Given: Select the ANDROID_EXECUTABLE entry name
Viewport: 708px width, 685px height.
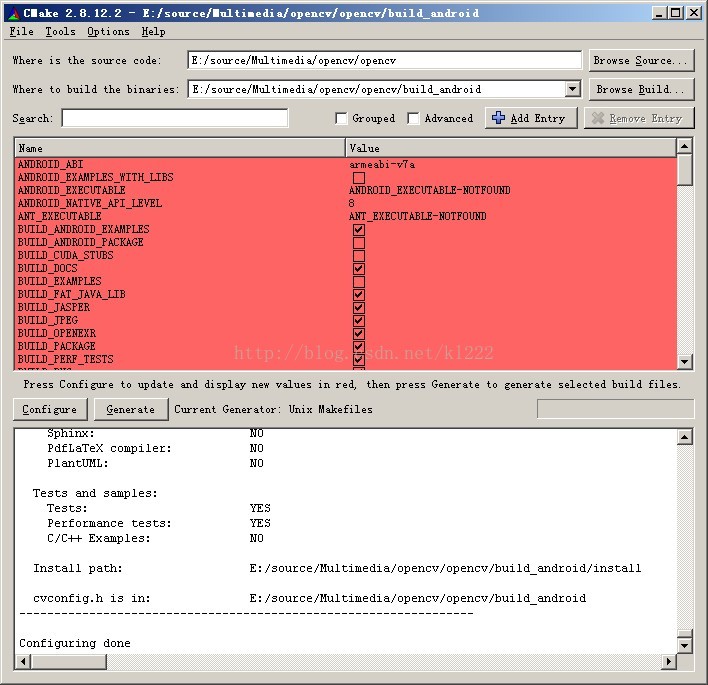Looking at the screenshot, I should (72, 190).
